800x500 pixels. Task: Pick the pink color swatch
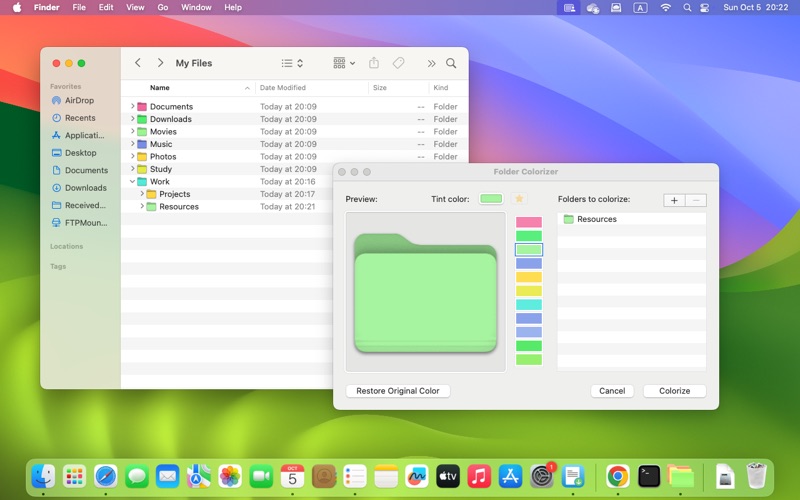(x=528, y=222)
